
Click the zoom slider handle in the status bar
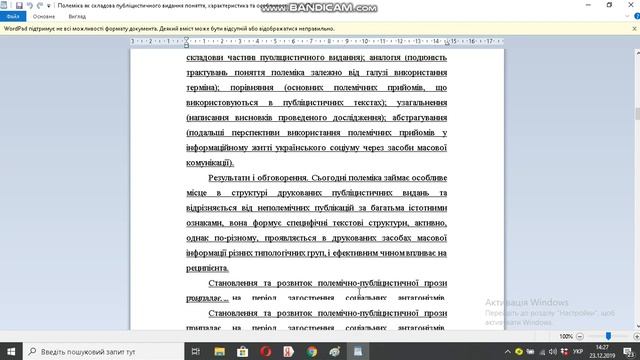pyautogui.click(x=608, y=336)
